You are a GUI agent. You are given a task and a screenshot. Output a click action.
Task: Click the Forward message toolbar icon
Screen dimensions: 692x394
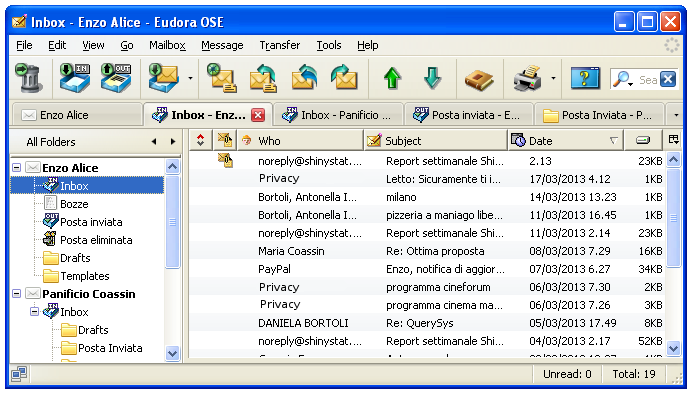pos(344,78)
